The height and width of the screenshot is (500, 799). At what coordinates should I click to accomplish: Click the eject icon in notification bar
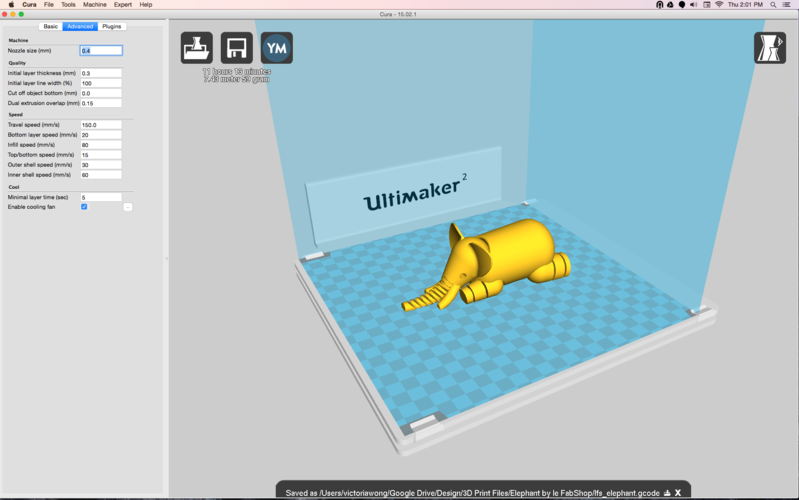[x=667, y=493]
